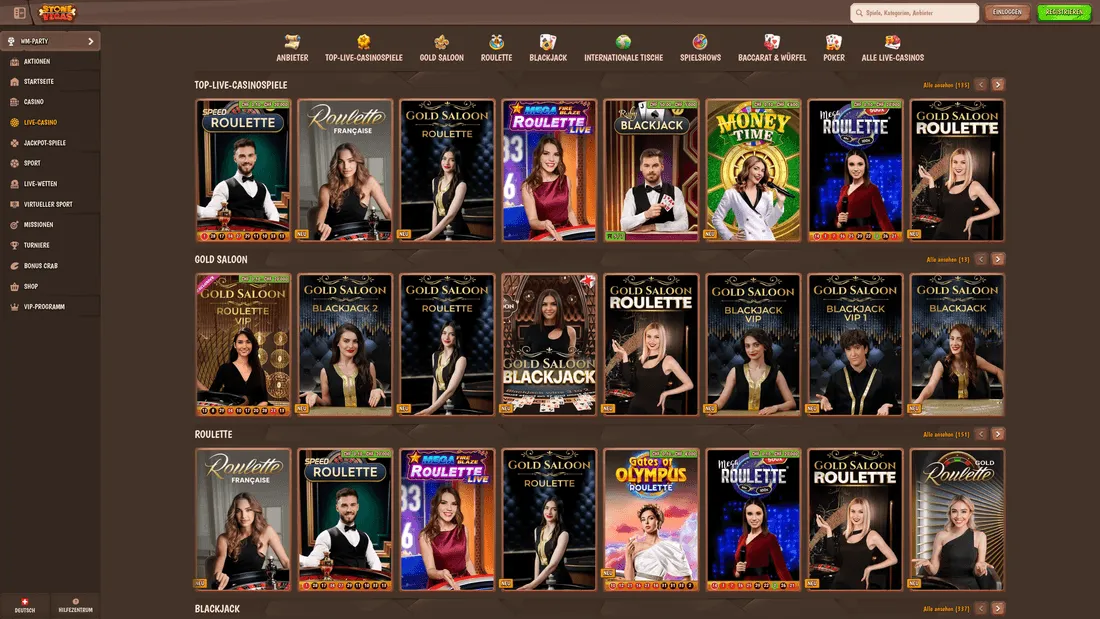Click the Aktionen sidebar icon
The width and height of the screenshot is (1100, 619).
[14, 62]
